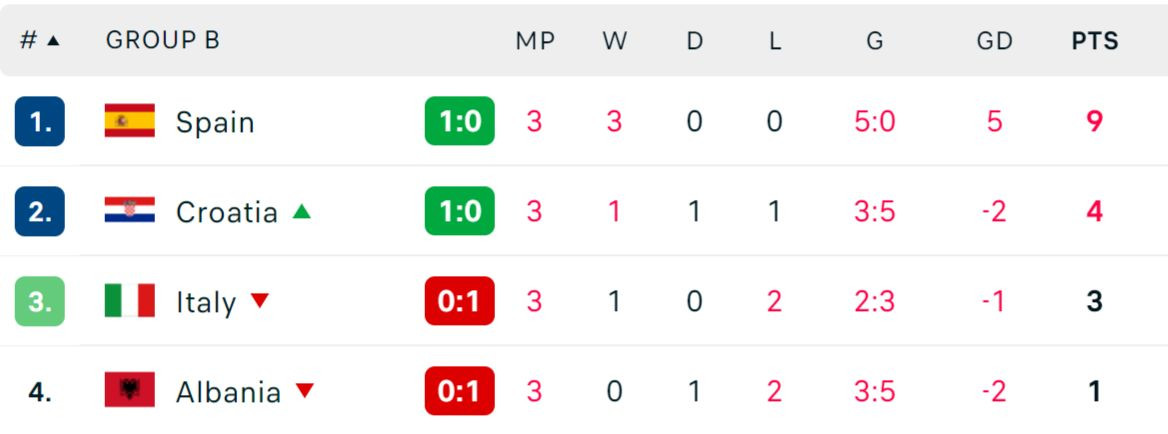Open Spain team link
The height and width of the screenshot is (434, 1168).
215,122
